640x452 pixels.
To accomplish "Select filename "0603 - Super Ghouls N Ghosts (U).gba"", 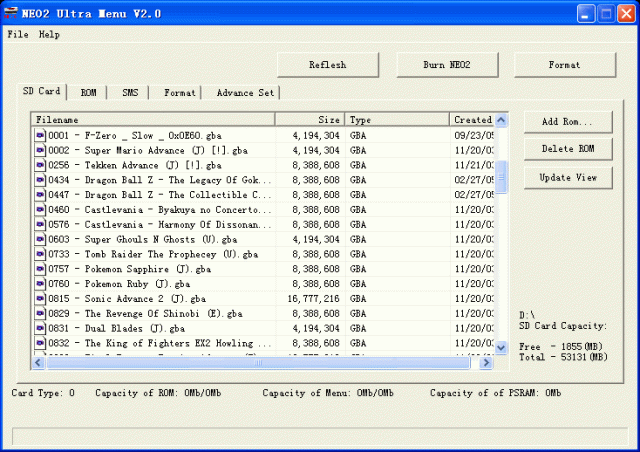I will tap(142, 239).
